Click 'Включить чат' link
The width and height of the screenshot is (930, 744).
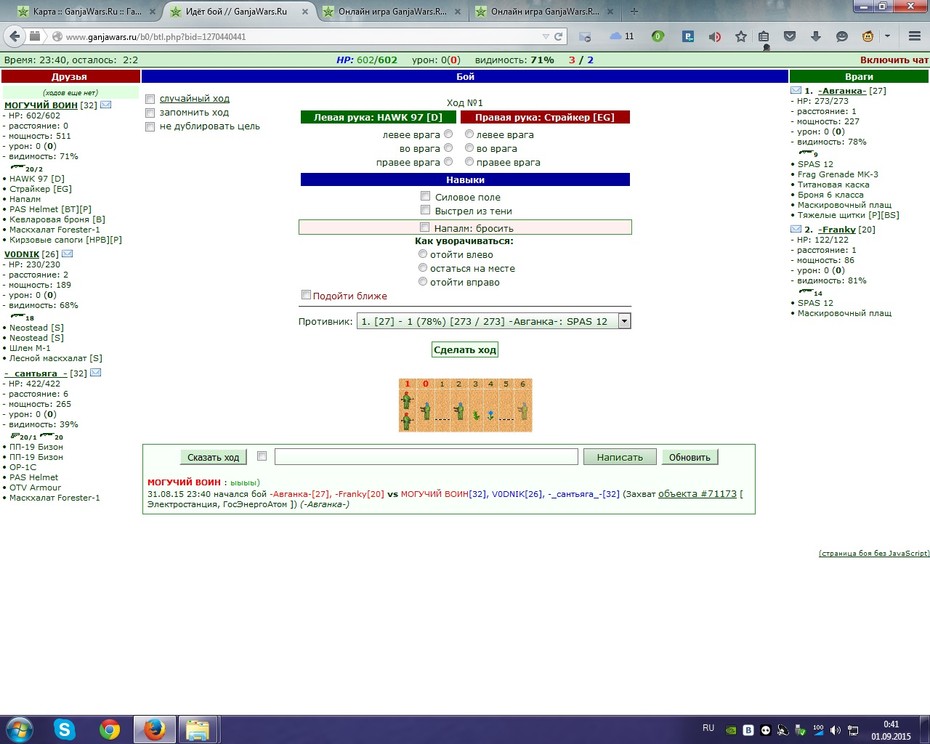click(894, 60)
